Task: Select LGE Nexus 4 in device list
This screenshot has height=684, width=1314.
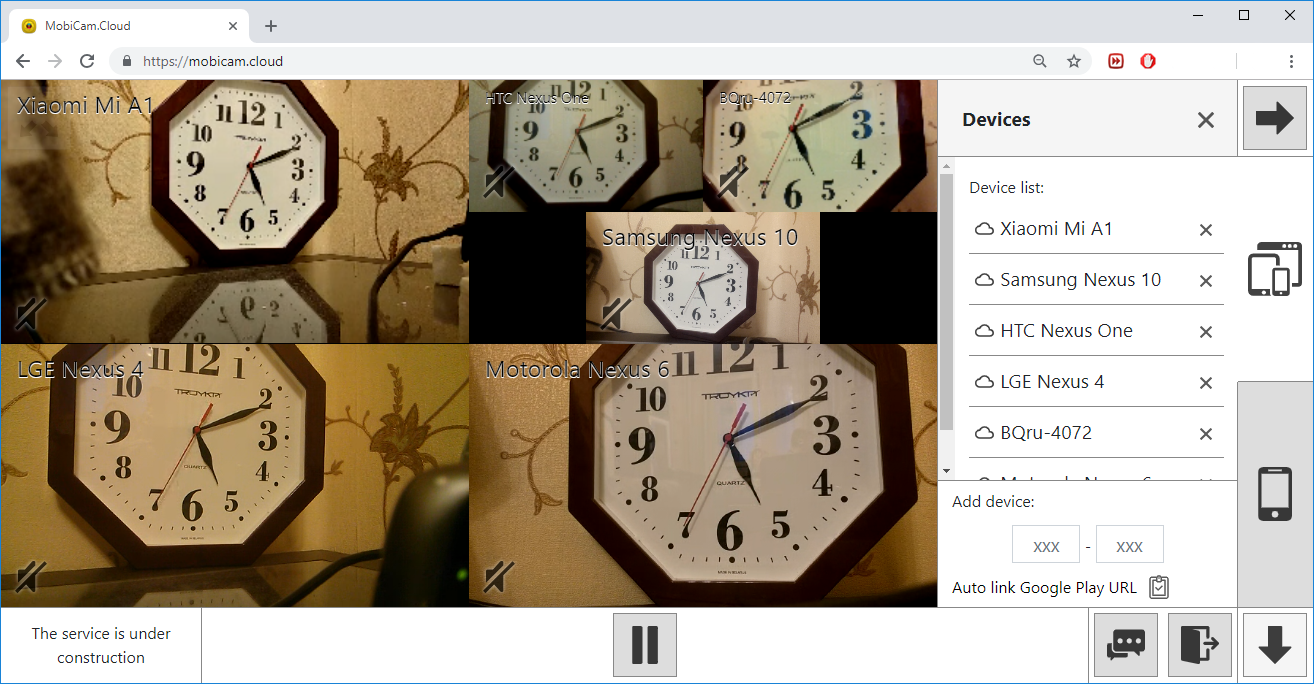Action: [x=1052, y=382]
